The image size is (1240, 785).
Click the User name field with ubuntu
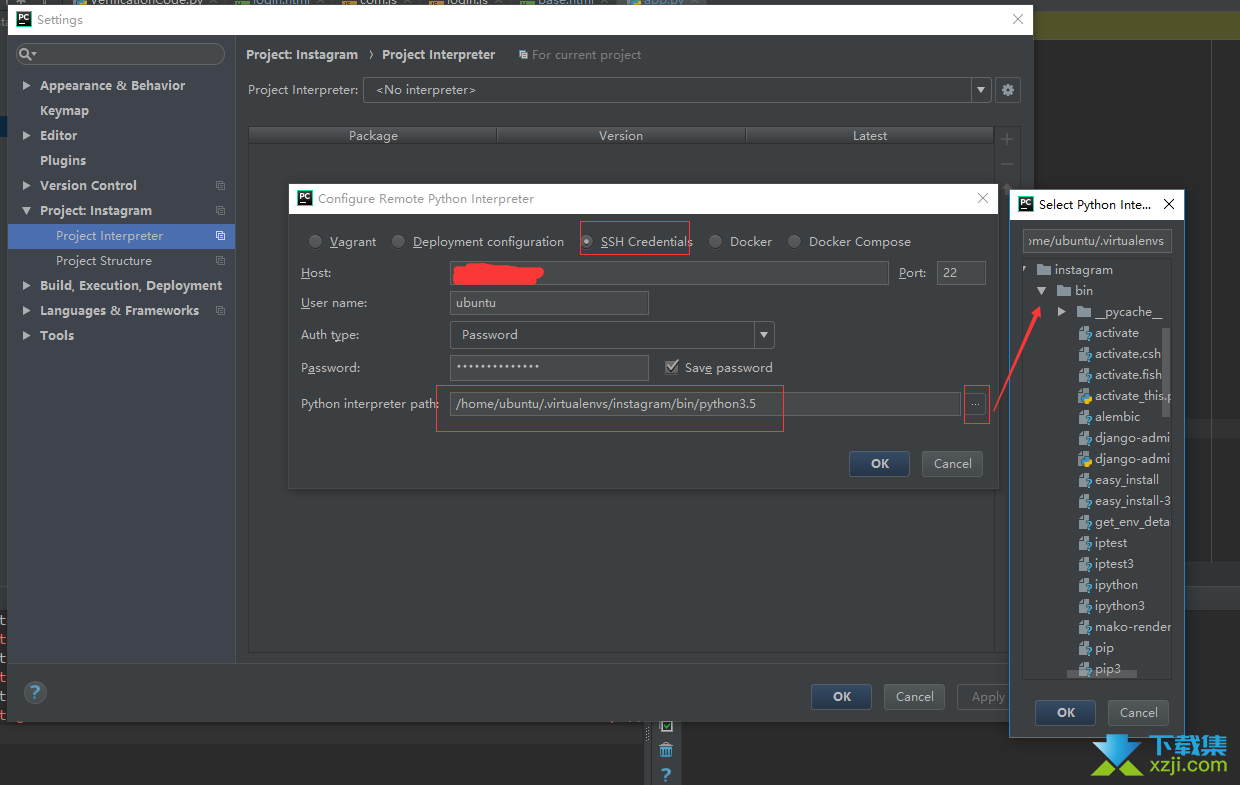coord(549,303)
